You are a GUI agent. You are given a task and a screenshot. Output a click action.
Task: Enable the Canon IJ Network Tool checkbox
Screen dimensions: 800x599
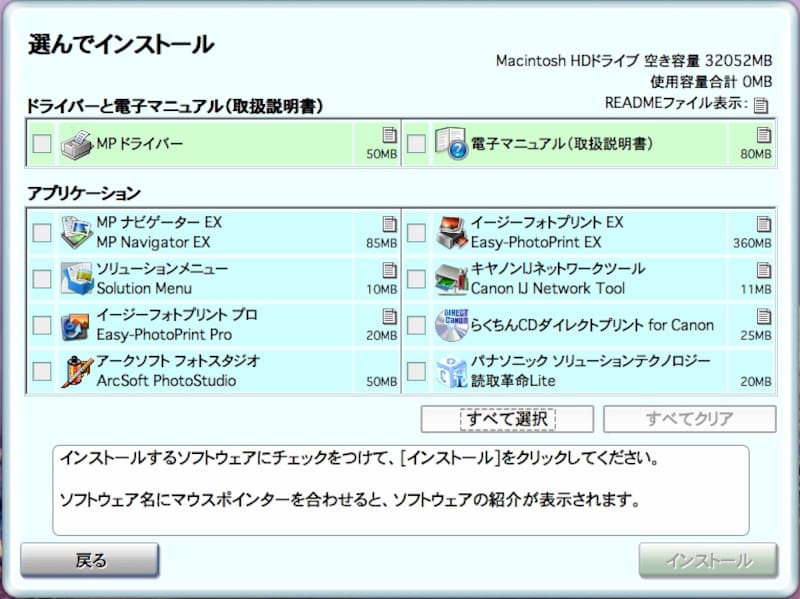click(416, 278)
